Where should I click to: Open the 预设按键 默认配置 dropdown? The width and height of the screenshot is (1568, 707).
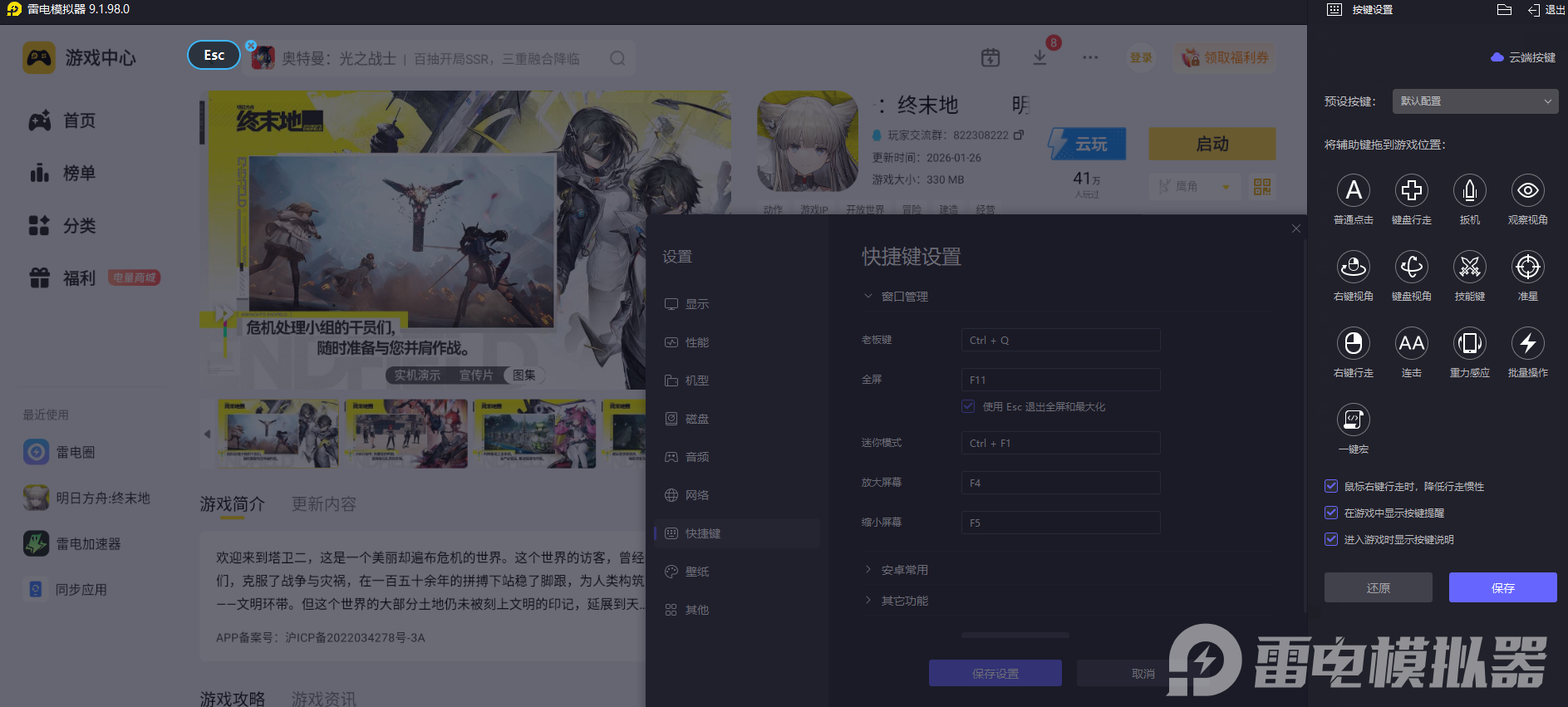click(1475, 101)
